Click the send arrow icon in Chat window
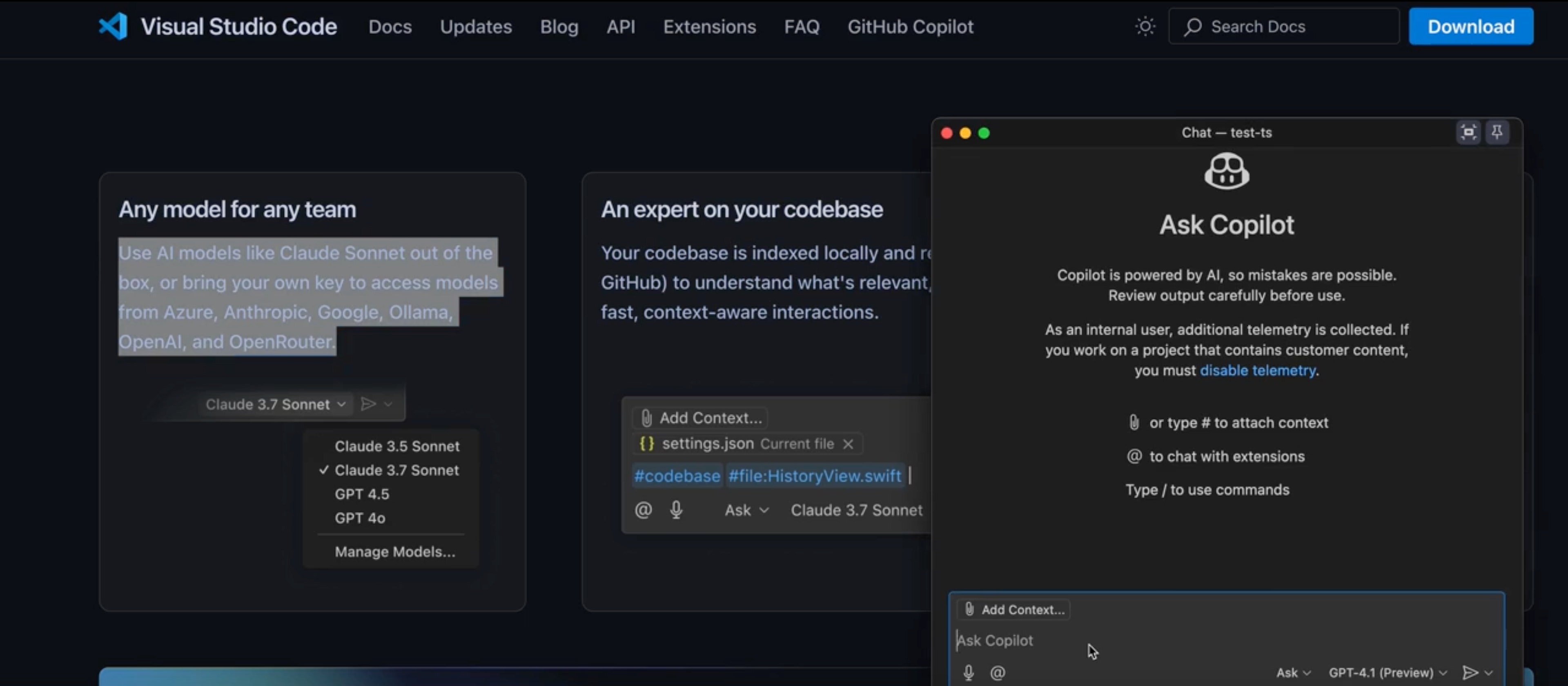Viewport: 1568px width, 686px height. coord(1470,673)
